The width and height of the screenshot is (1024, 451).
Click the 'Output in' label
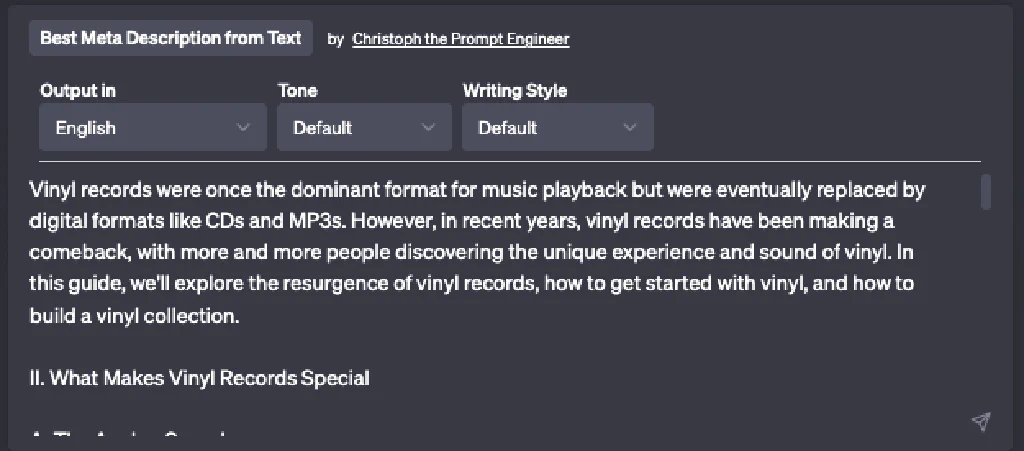(78, 91)
